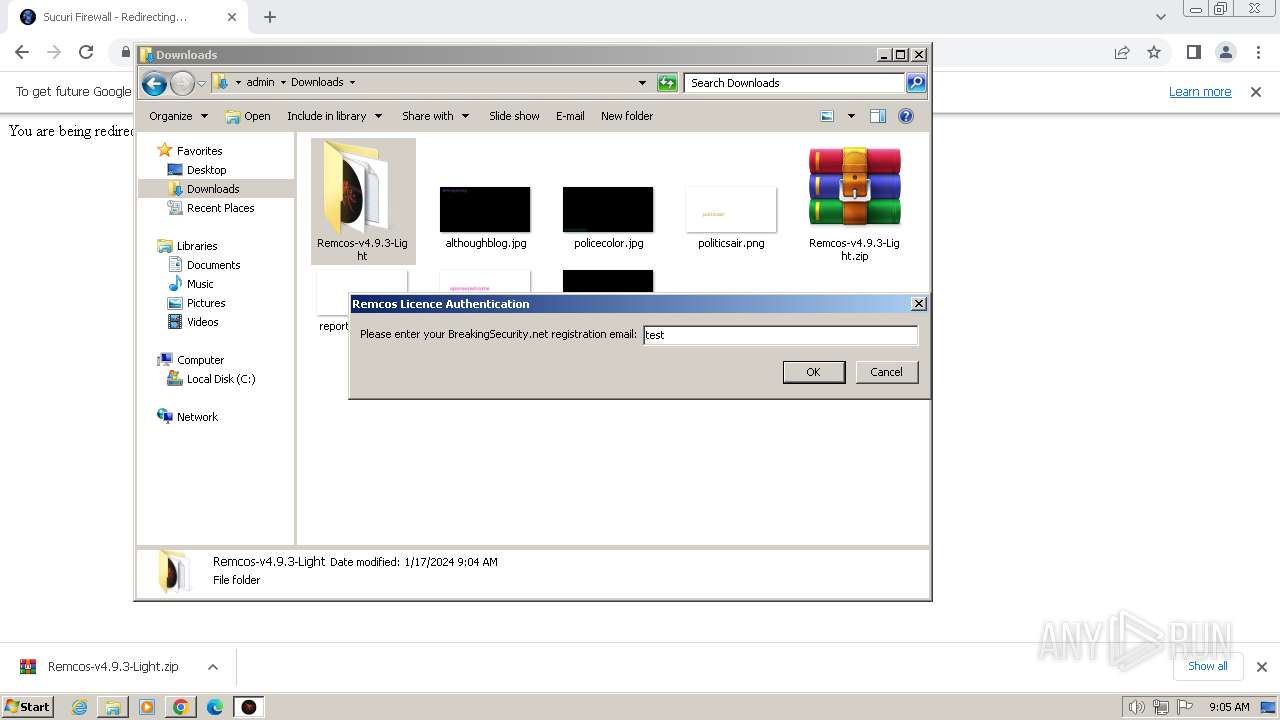Select Local Disk (C:) in the navigation pane
Image resolution: width=1280 pixels, height=720 pixels.
point(220,379)
